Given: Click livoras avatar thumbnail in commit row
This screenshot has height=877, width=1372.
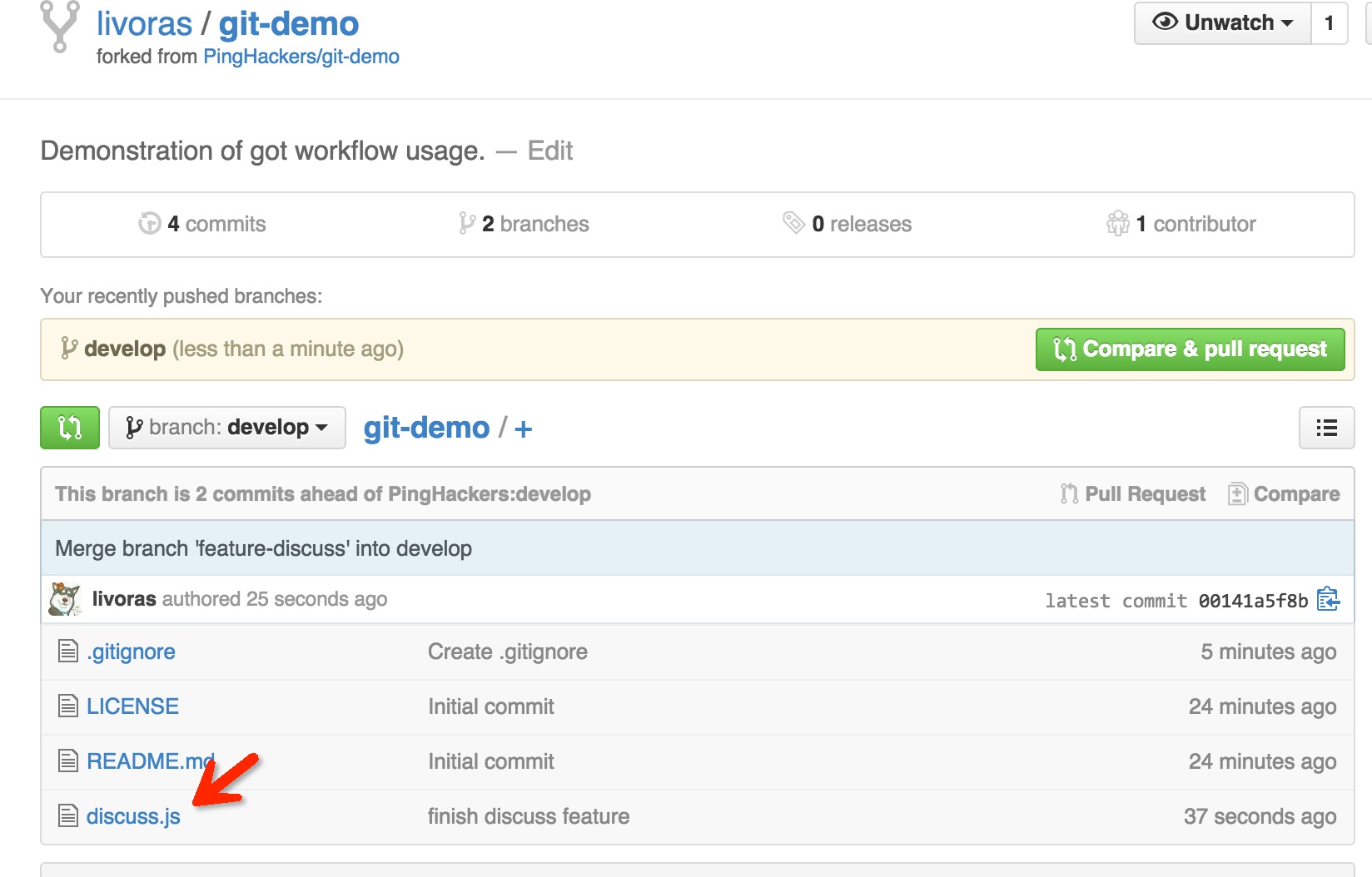Looking at the screenshot, I should click(65, 599).
